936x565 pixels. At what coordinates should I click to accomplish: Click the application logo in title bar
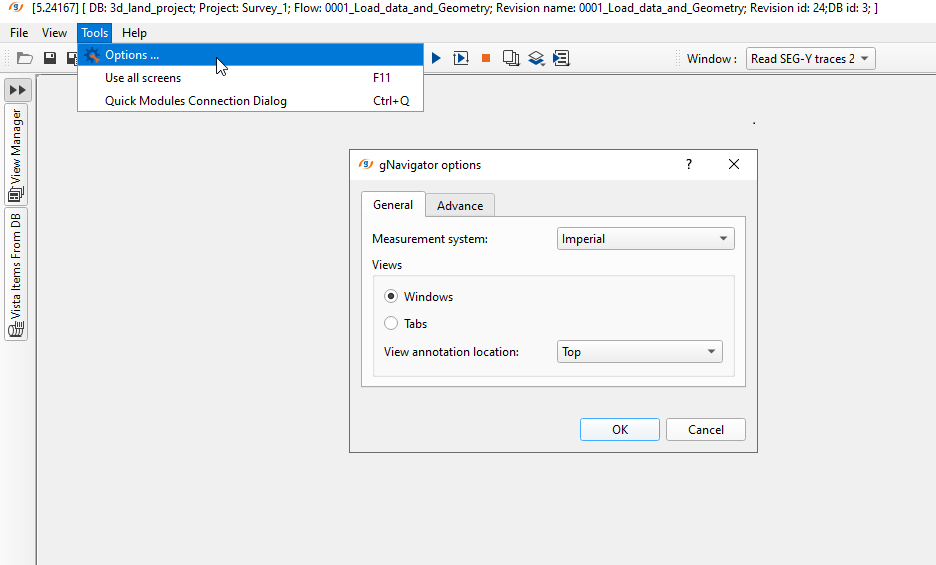coord(16,8)
